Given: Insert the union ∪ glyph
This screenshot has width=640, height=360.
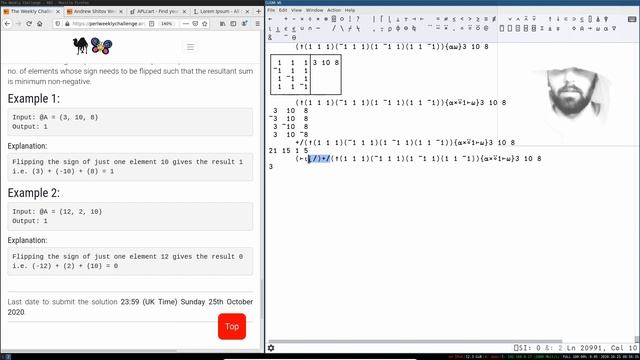Looking at the screenshot, I should 302,29.
